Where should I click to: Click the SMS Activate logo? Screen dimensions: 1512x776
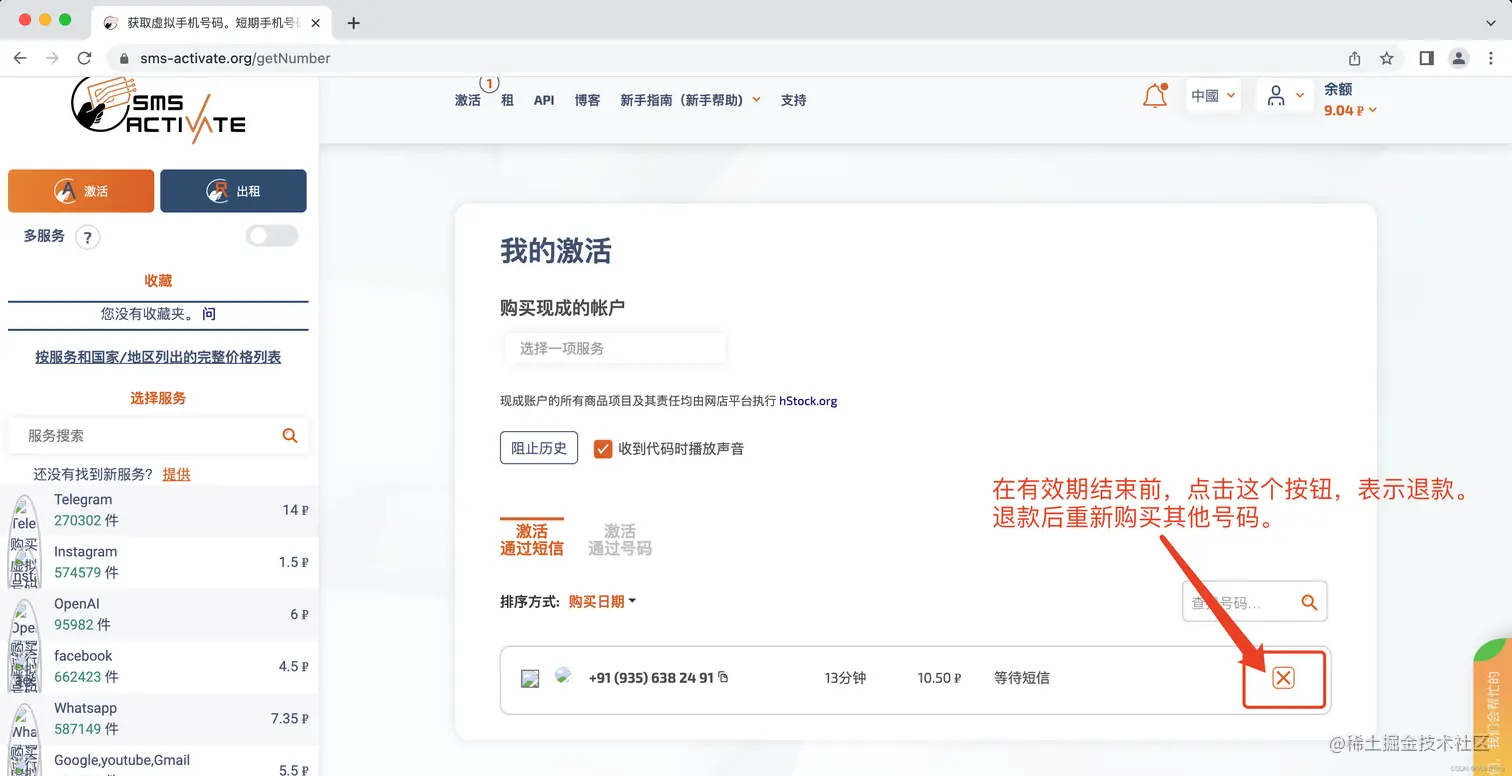(x=158, y=110)
